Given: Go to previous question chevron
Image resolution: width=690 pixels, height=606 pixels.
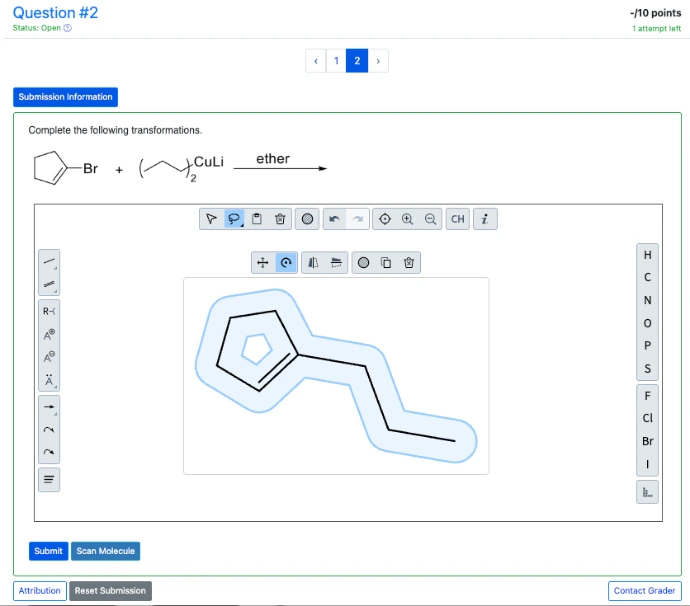Looking at the screenshot, I should [x=316, y=61].
